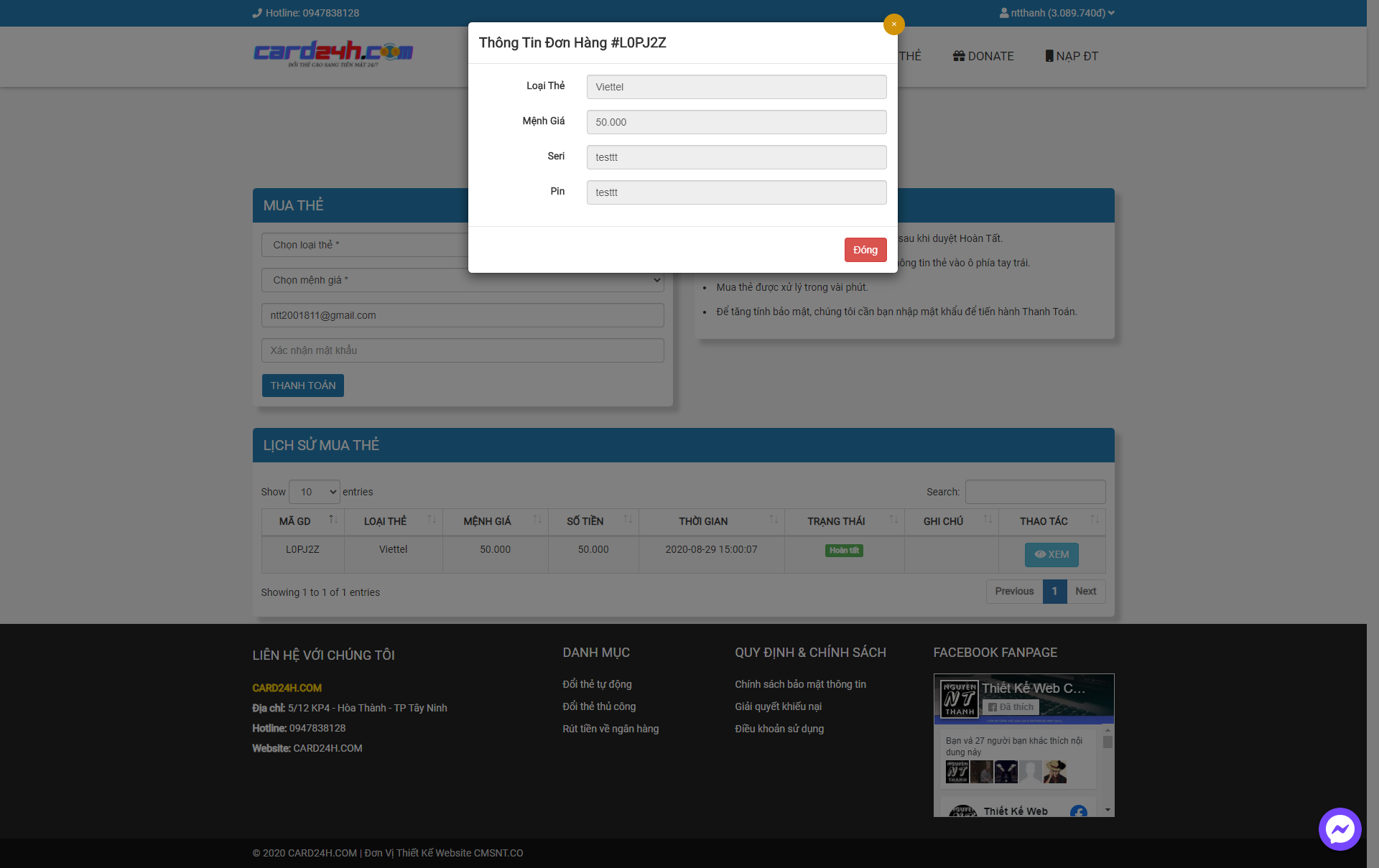Click the THANH TOÁN button
1379x868 pixels.
pos(302,386)
